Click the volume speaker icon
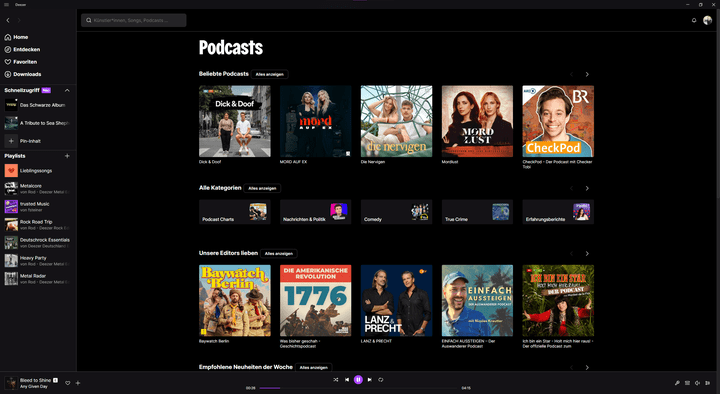The width and height of the screenshot is (720, 394). (x=698, y=383)
